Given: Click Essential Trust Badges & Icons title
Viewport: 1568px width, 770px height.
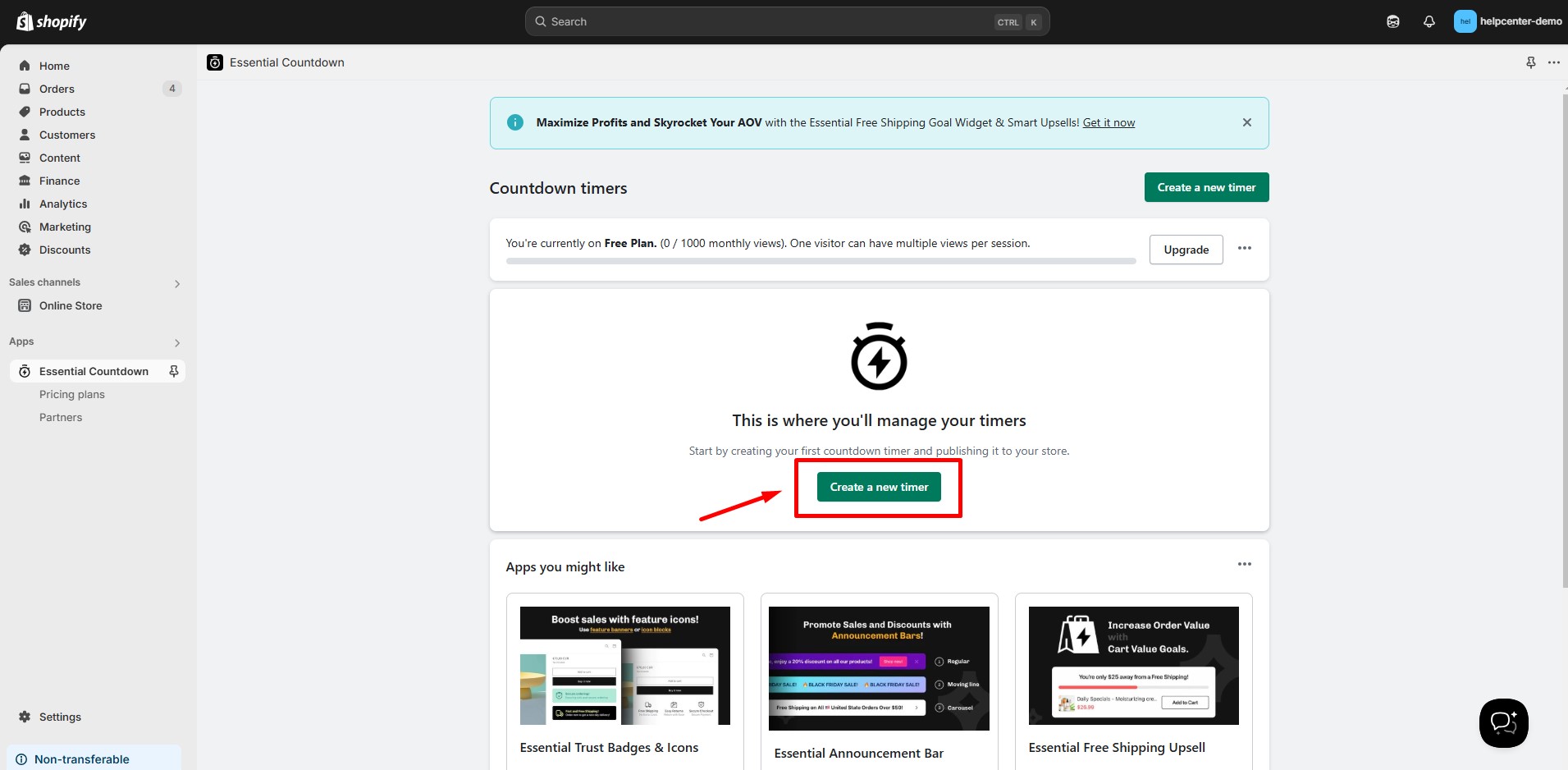Looking at the screenshot, I should (609, 748).
